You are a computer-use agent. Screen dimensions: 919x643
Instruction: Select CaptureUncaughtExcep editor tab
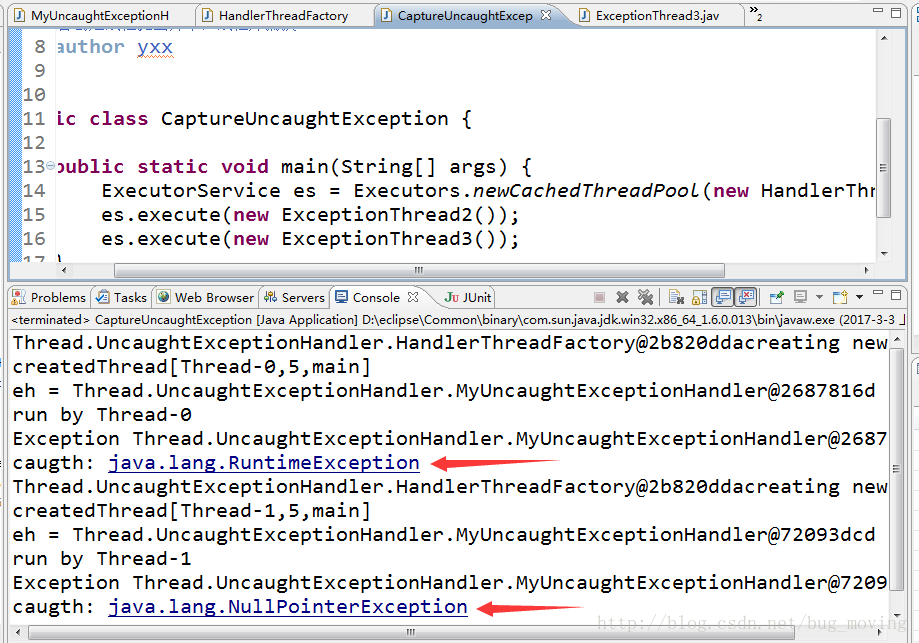[464, 16]
